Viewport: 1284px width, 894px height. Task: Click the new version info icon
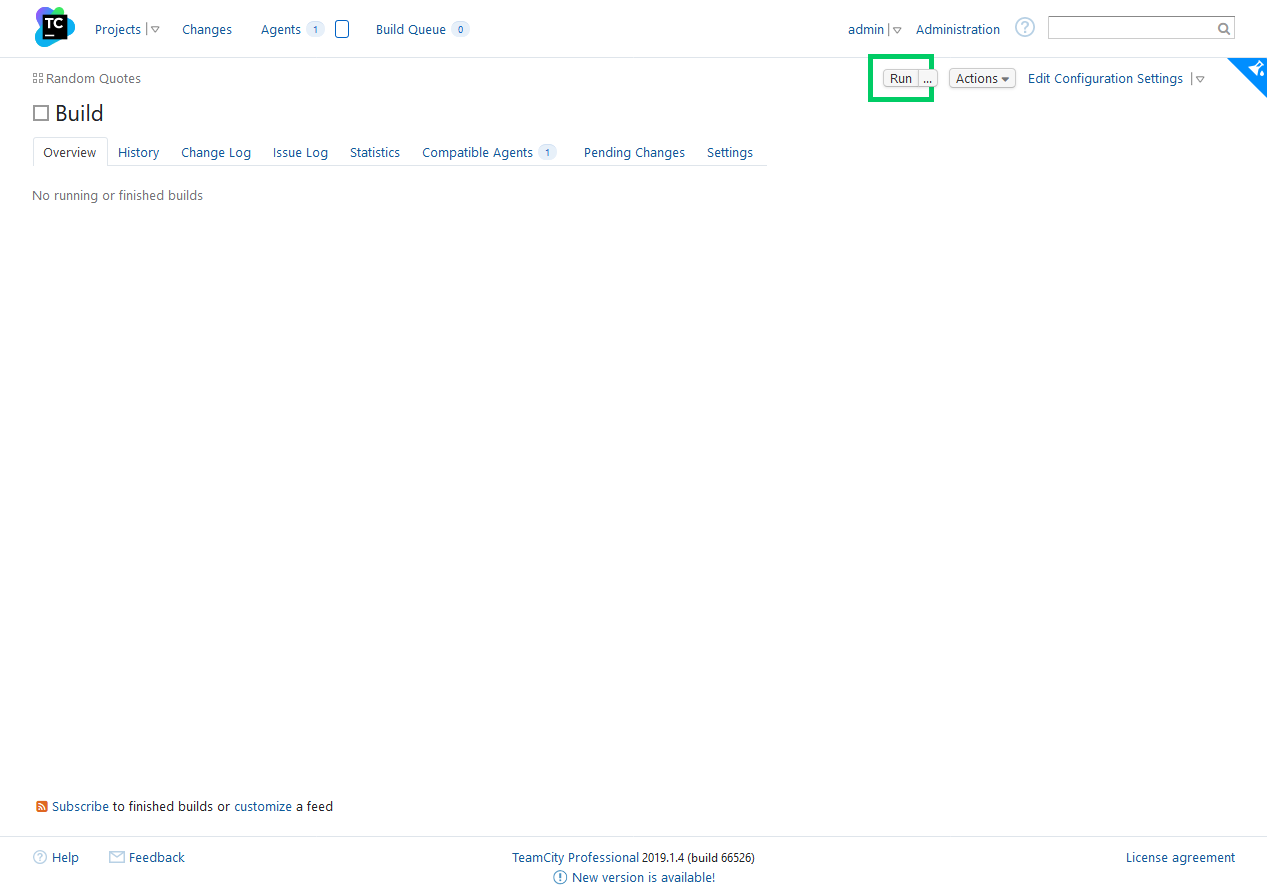[560, 877]
